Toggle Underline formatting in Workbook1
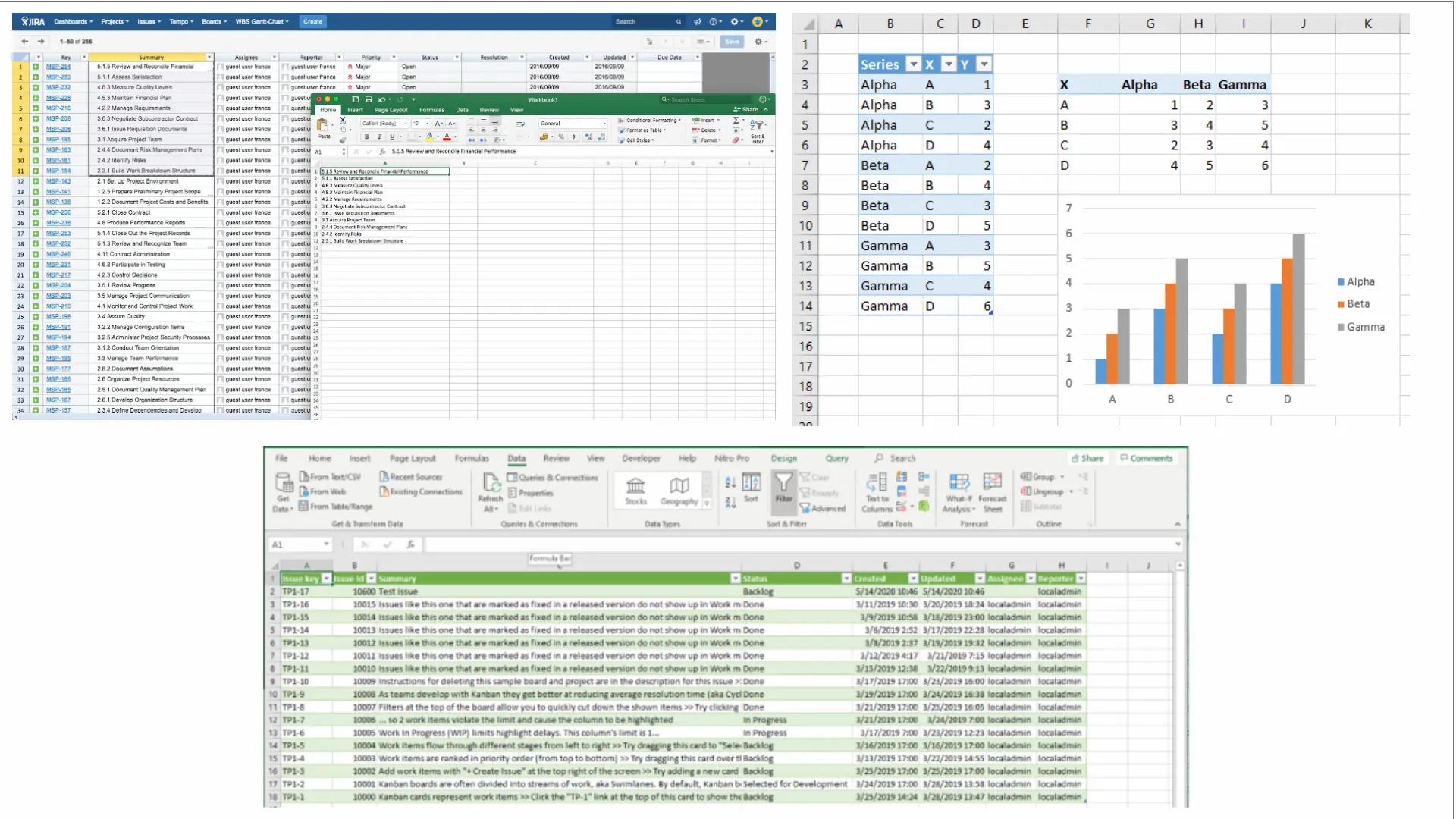 [392, 136]
